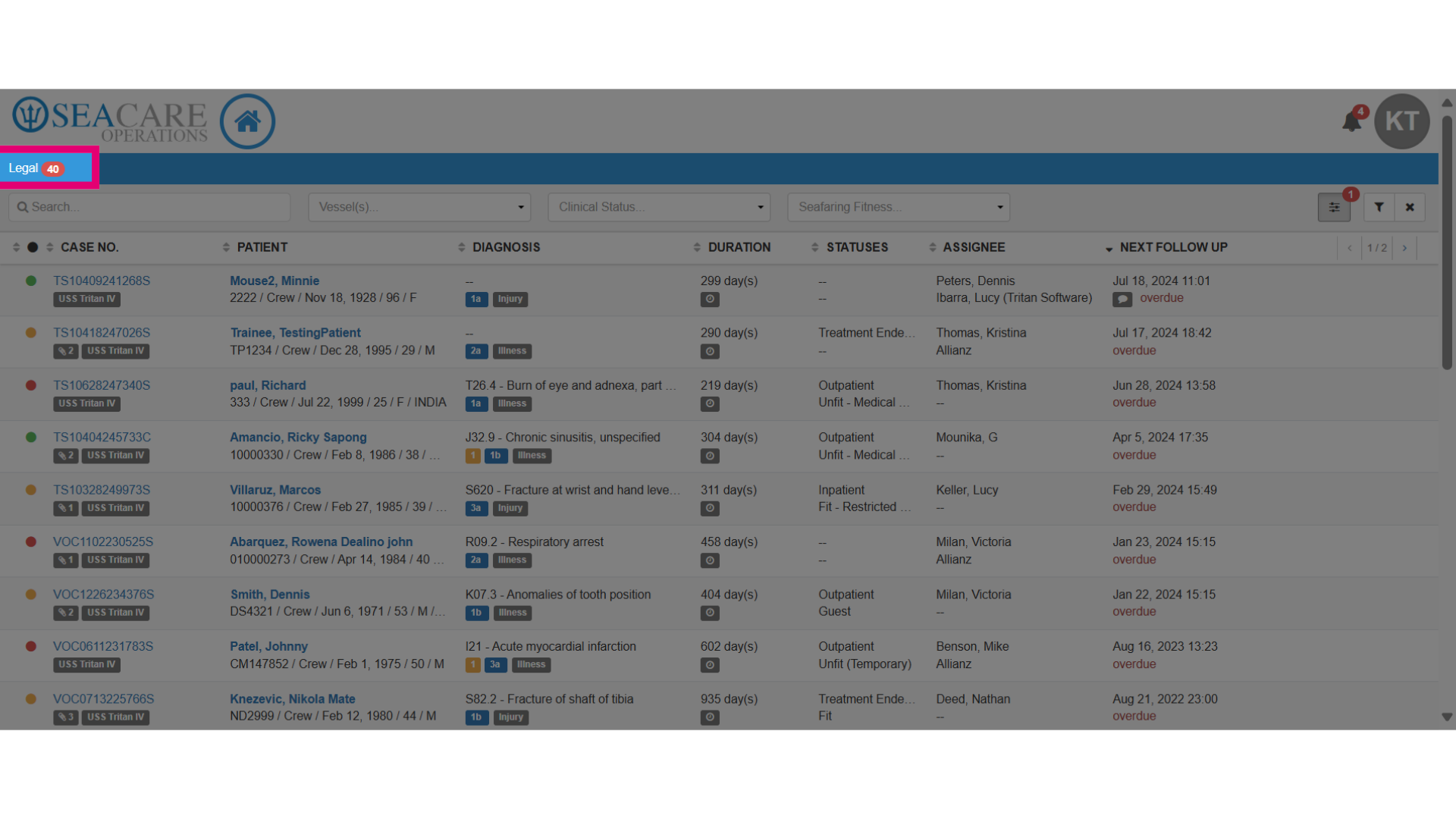This screenshot has height=819, width=1456.
Task: Open the column settings sliders icon
Action: (1334, 207)
